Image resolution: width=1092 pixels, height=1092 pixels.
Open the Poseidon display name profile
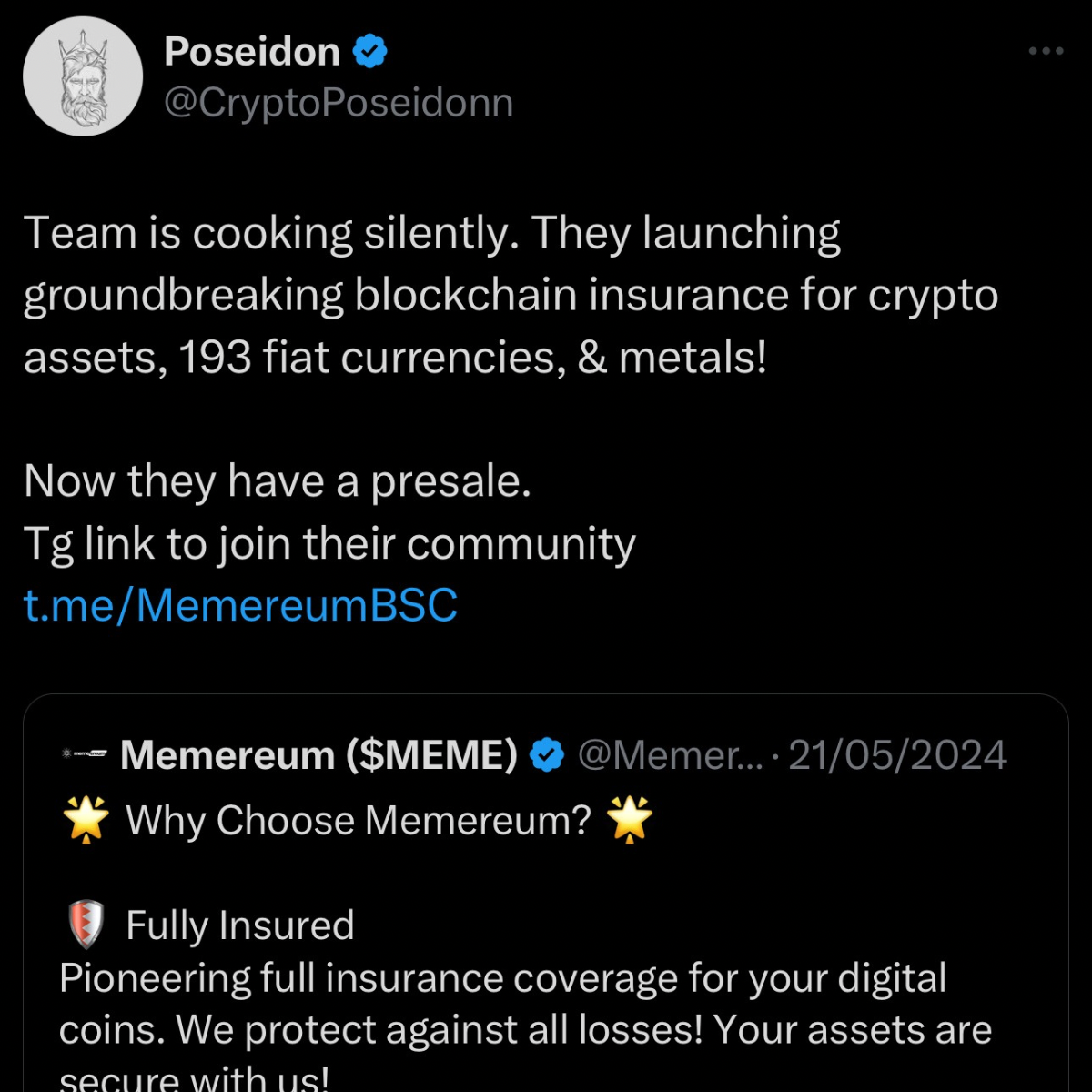252,52
